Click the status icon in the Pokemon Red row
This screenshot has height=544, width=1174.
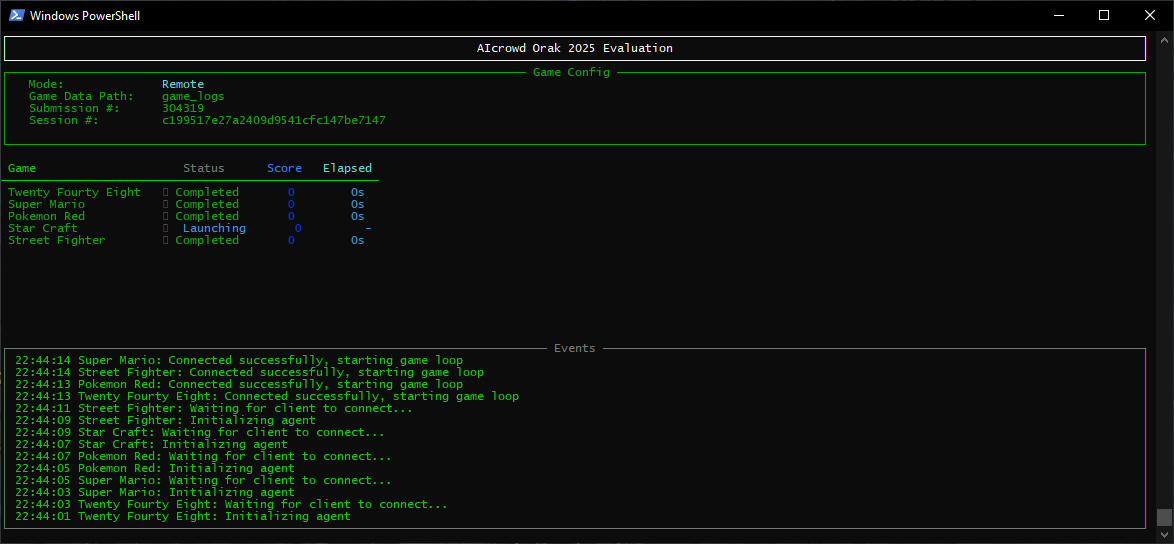click(166, 216)
